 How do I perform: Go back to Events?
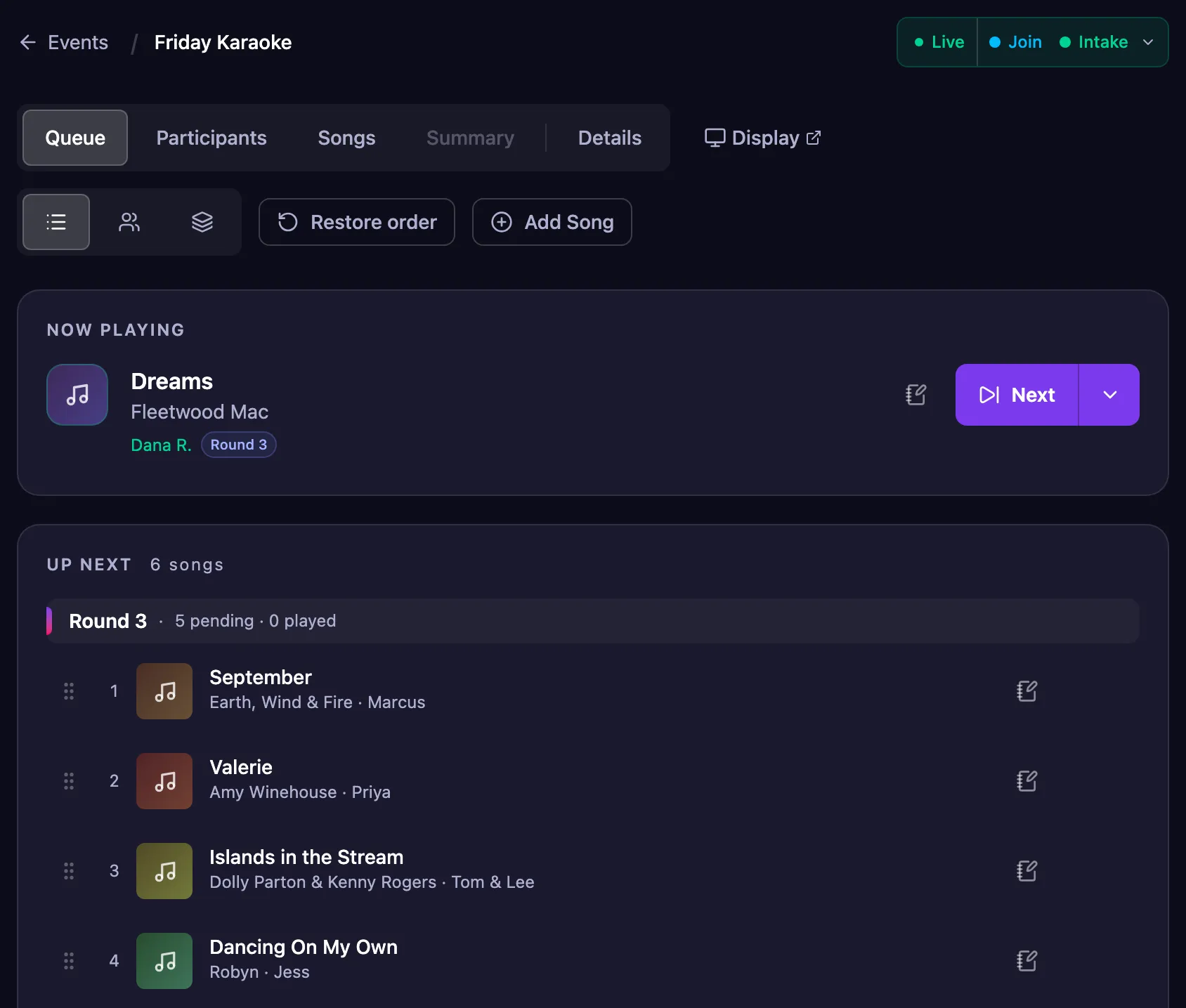[x=78, y=42]
